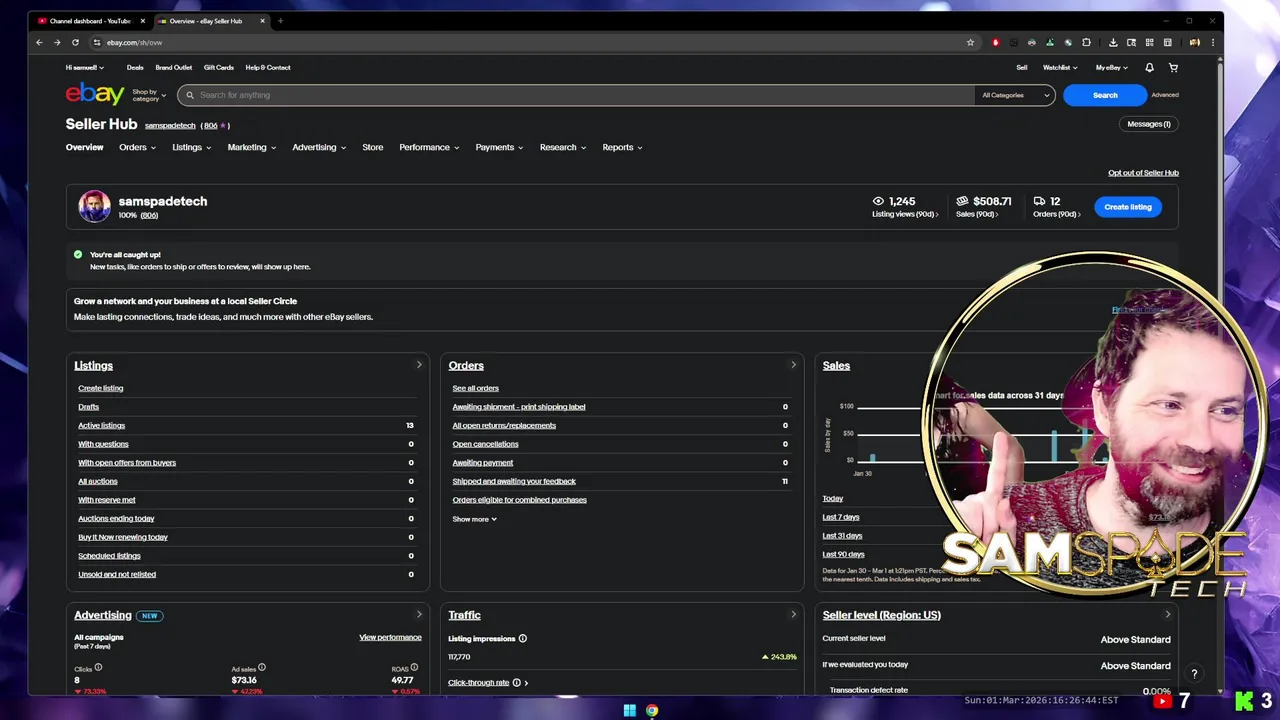
Task: Open the Orders menu in Seller Hub
Action: coord(137,147)
